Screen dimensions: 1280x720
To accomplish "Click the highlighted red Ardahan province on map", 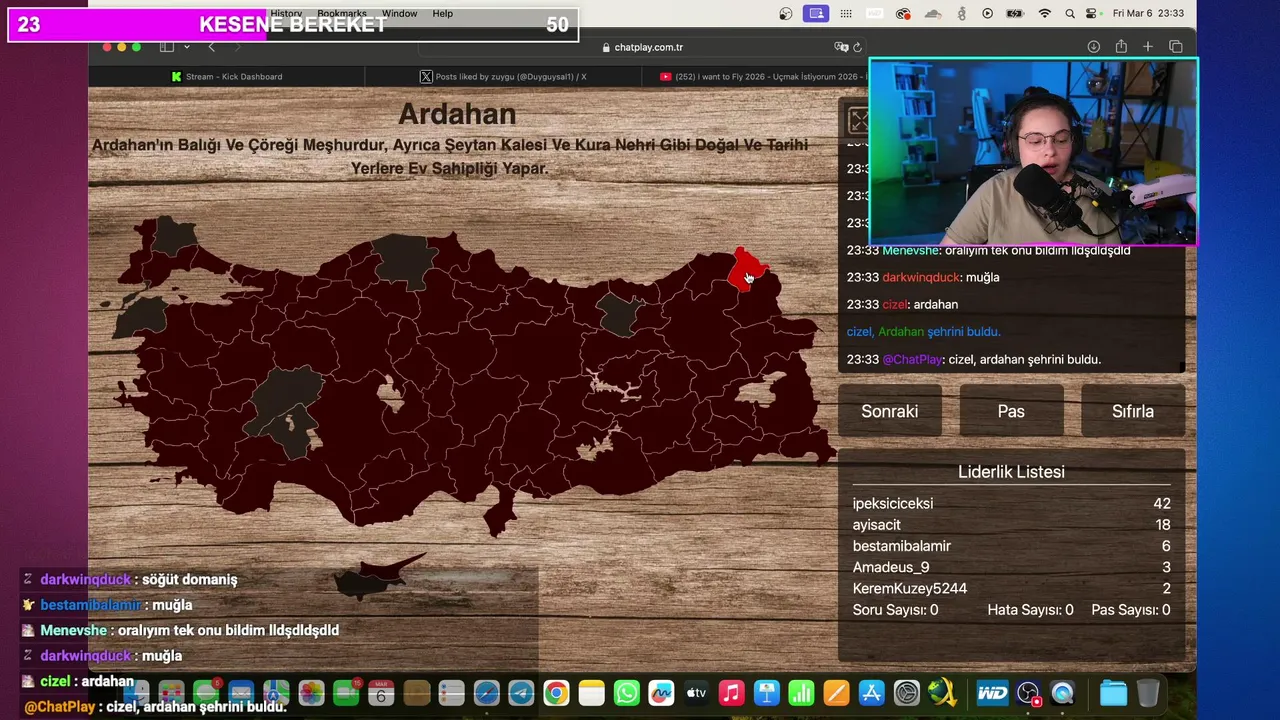I will coord(746,270).
